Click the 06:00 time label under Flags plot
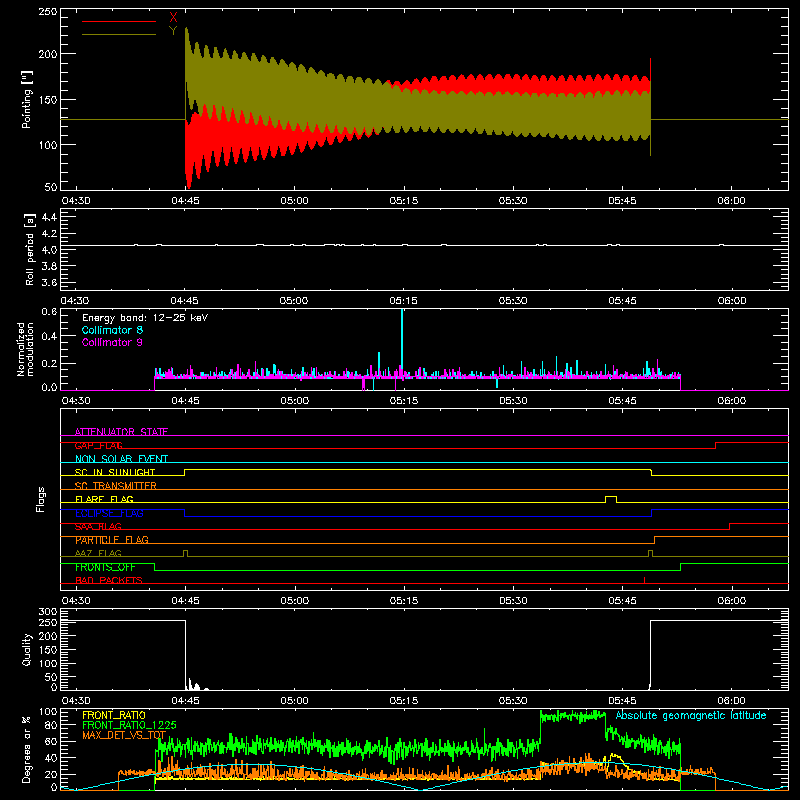Image resolution: width=800 pixels, height=800 pixels. point(732,601)
